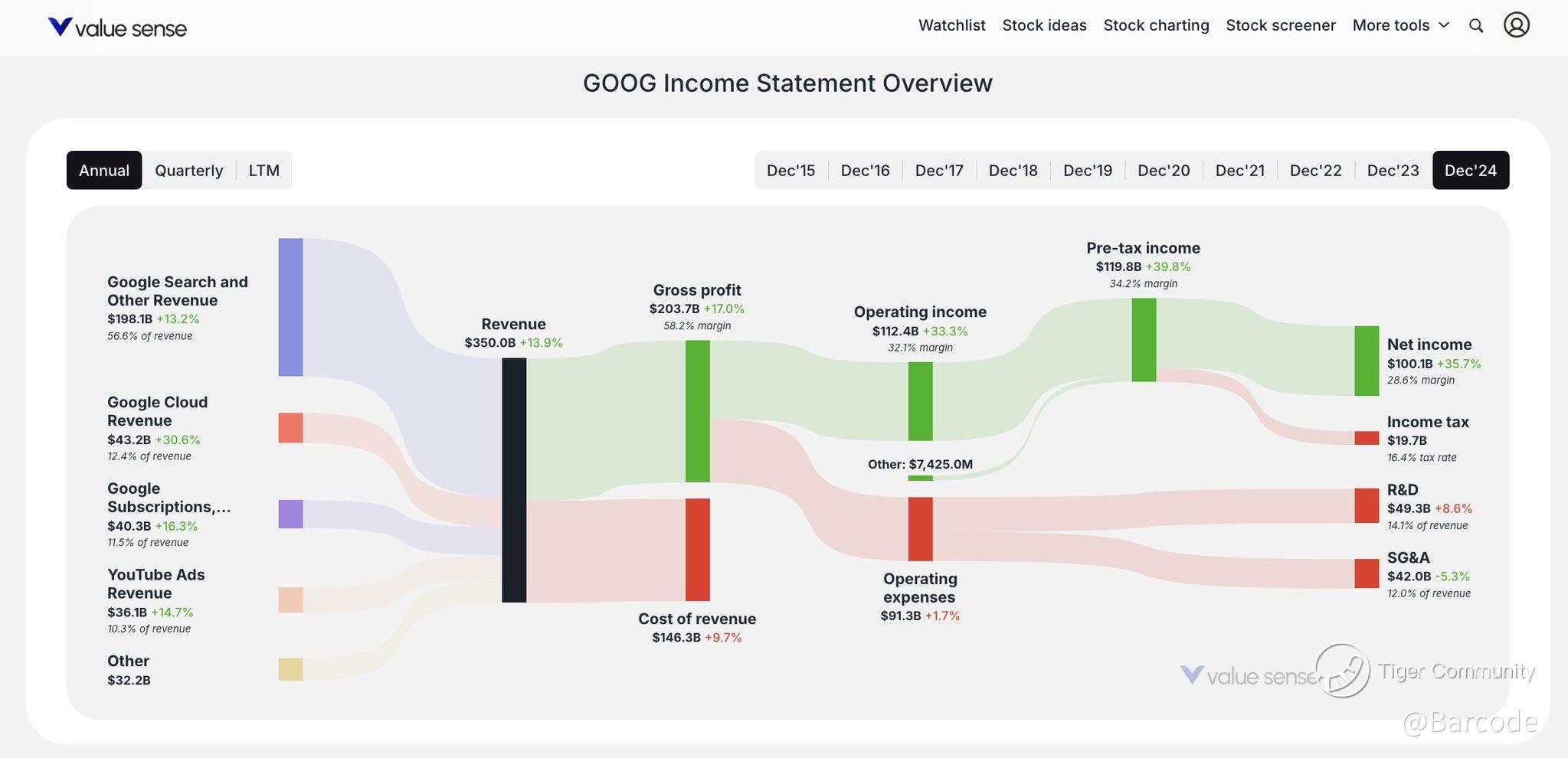The width and height of the screenshot is (1568, 758).
Task: Click the green Operating income bar
Action: [x=920, y=401]
